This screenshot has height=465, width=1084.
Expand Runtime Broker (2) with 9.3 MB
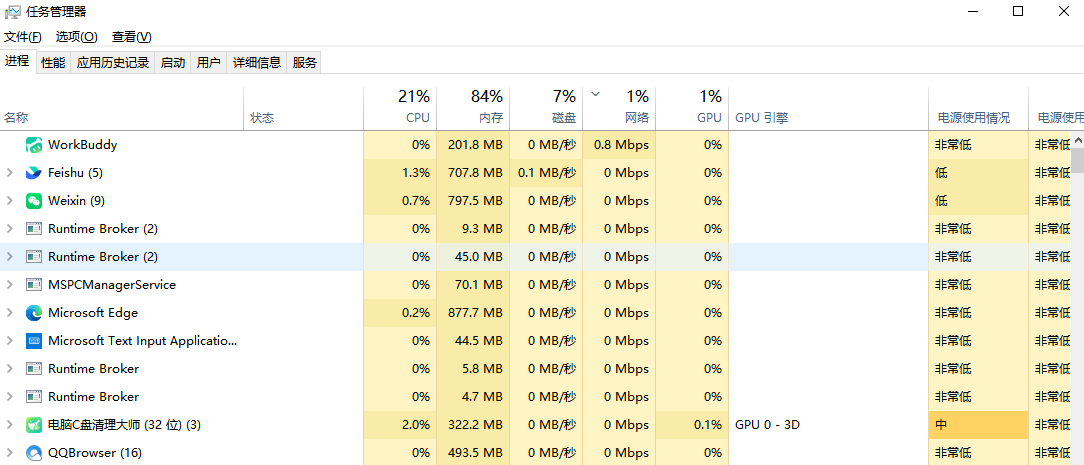[x=10, y=229]
